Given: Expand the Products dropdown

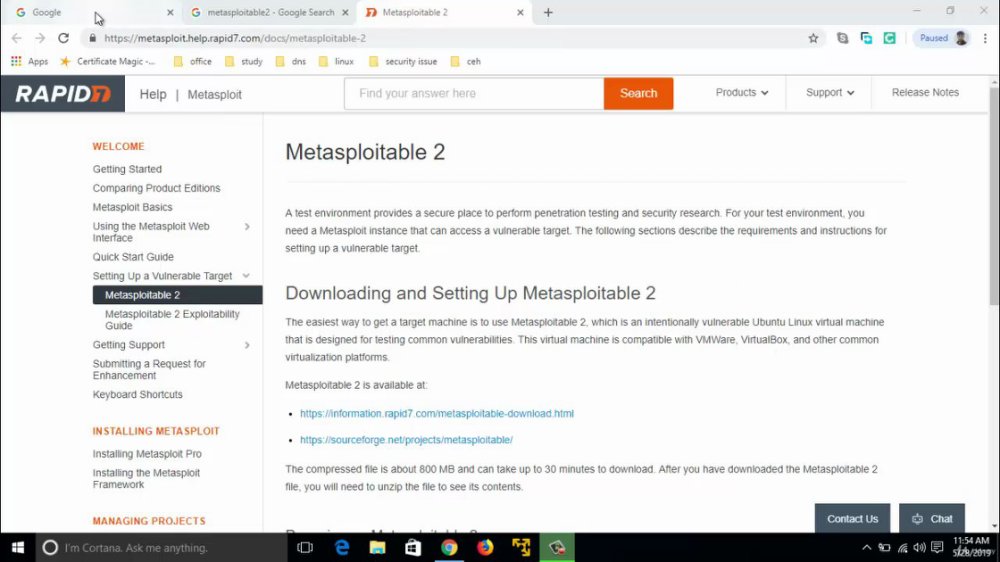Looking at the screenshot, I should point(742,92).
